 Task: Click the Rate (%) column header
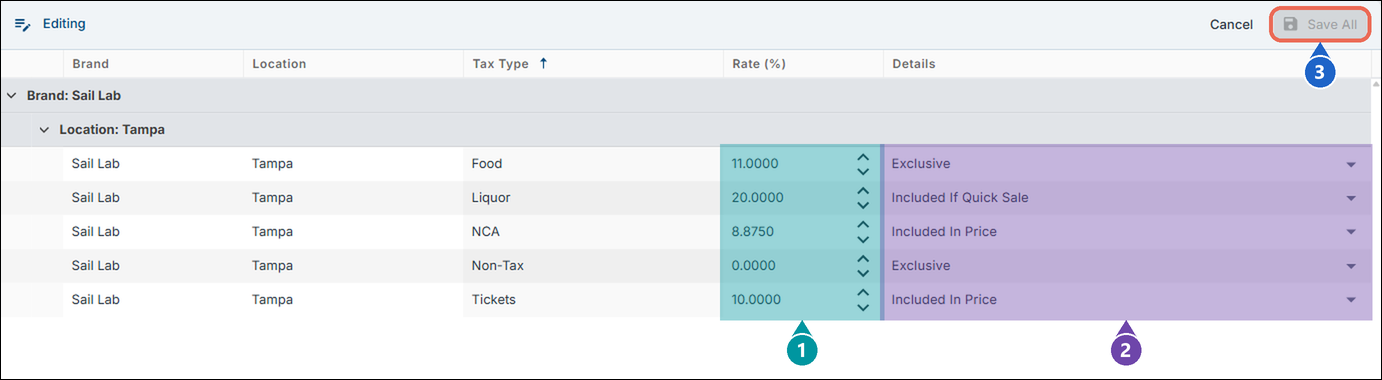coord(759,64)
